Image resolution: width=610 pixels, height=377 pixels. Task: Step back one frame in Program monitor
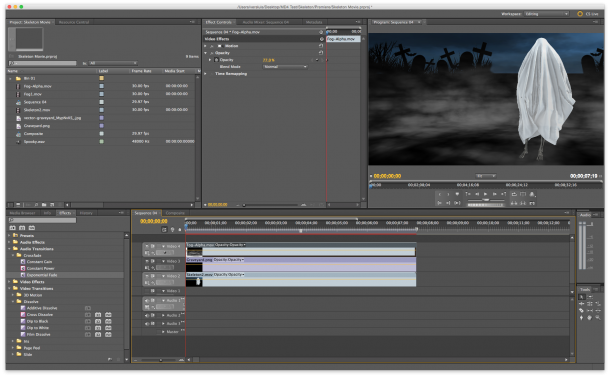[x=477, y=194]
